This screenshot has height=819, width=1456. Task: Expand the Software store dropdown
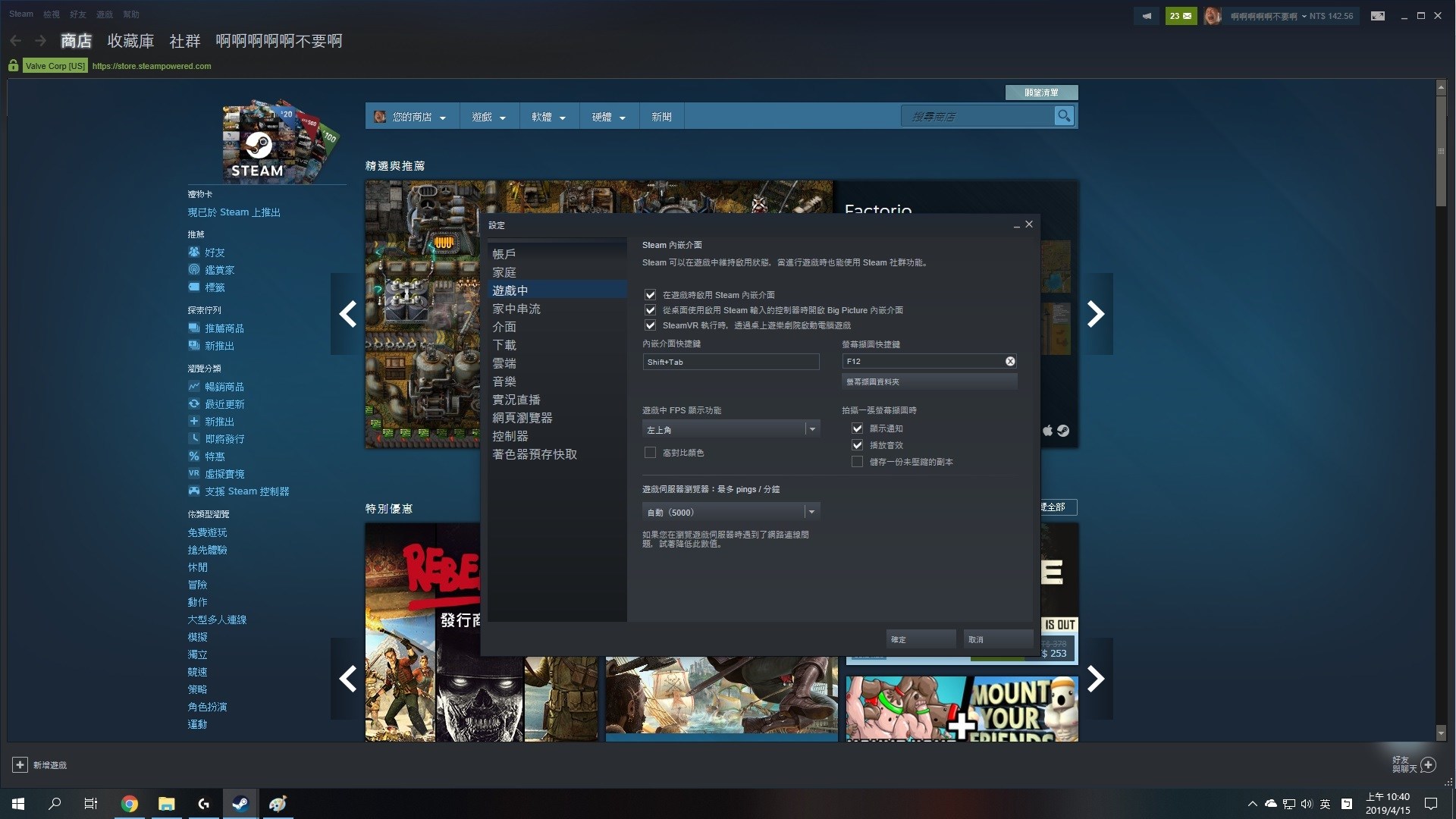[x=549, y=117]
